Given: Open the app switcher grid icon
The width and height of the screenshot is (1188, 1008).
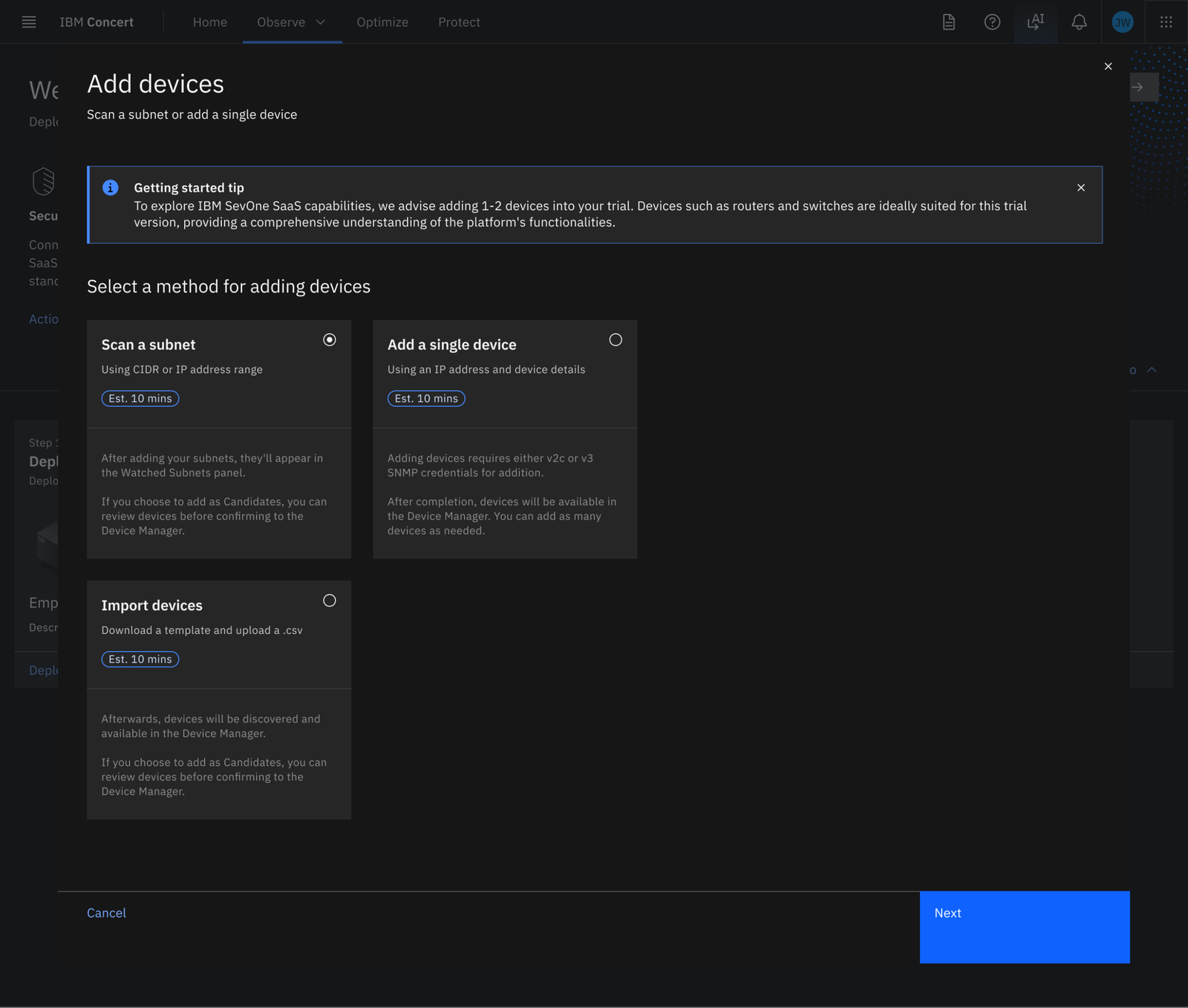Looking at the screenshot, I should pyautogui.click(x=1166, y=22).
